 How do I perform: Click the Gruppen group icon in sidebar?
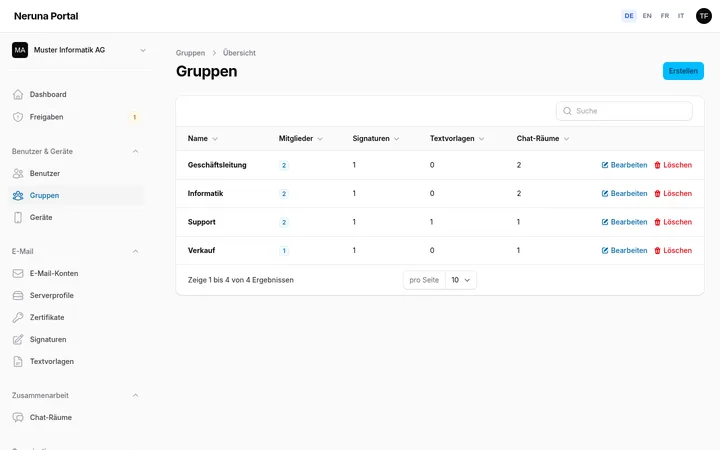coord(18,196)
